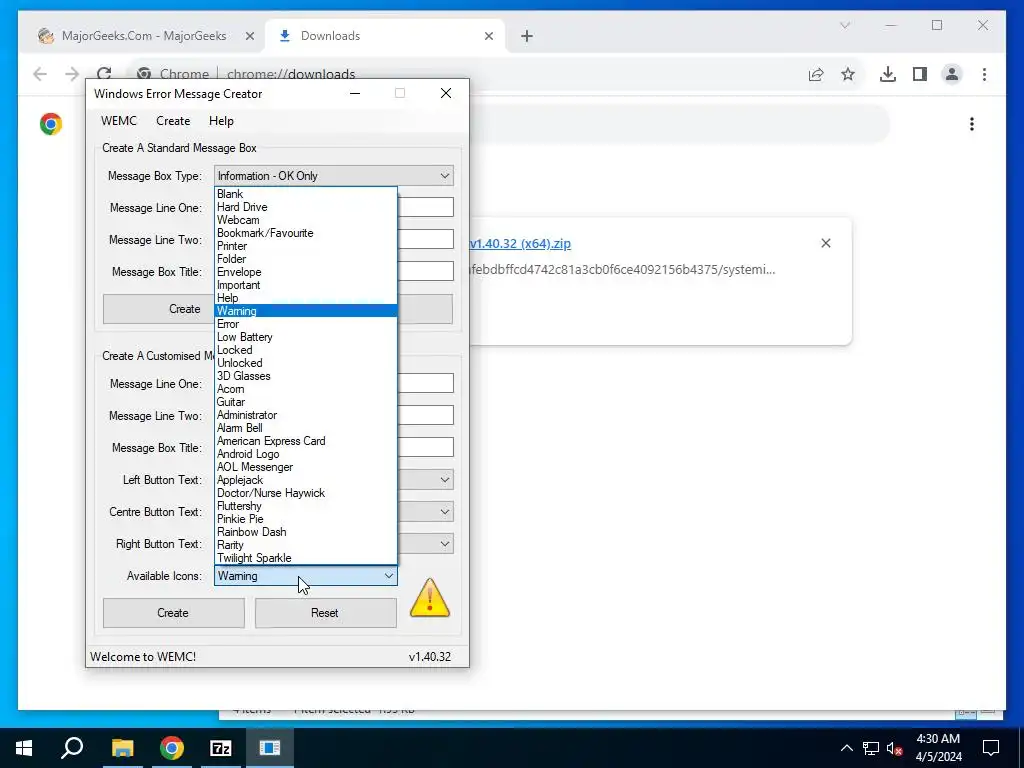Click Create in the customised message section
Viewport: 1024px width, 768px height.
pyautogui.click(x=173, y=613)
